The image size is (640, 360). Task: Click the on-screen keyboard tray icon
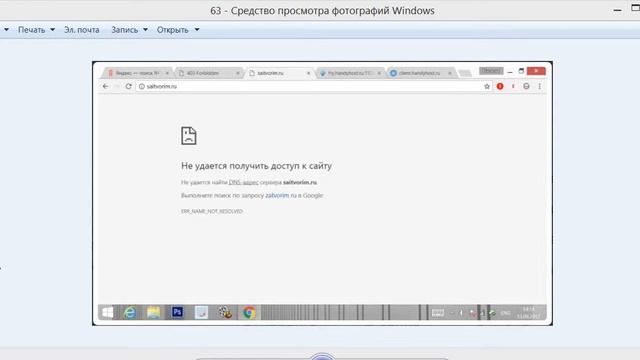tap(438, 313)
